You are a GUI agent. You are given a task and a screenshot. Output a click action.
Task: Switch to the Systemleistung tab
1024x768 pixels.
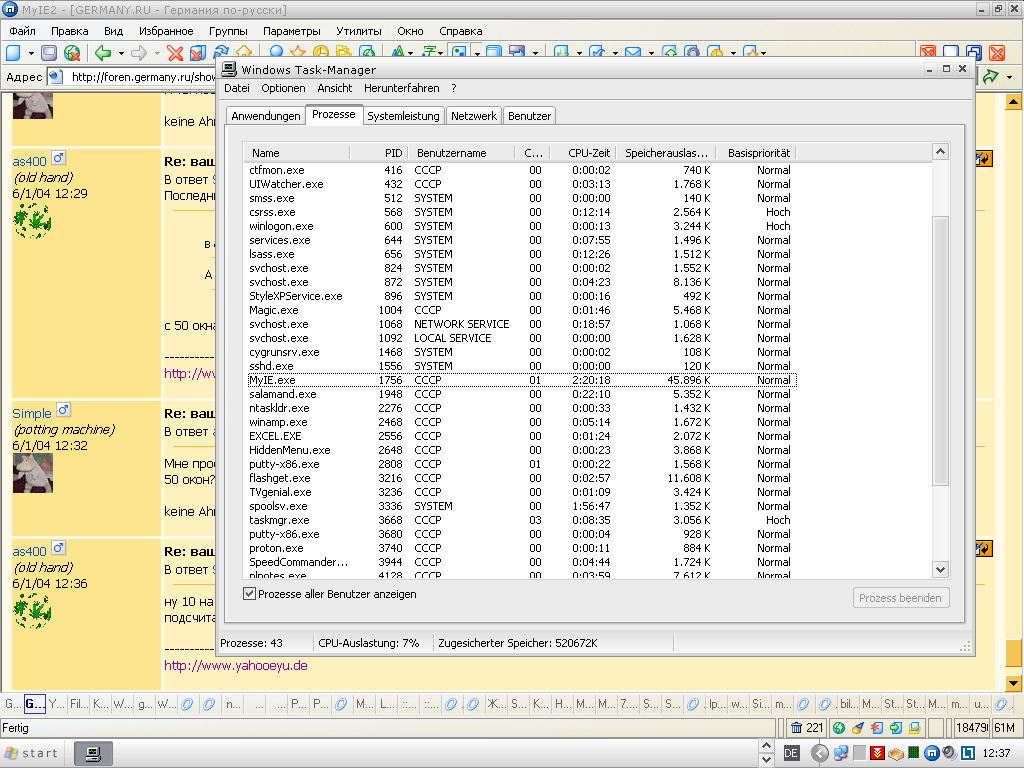click(403, 116)
